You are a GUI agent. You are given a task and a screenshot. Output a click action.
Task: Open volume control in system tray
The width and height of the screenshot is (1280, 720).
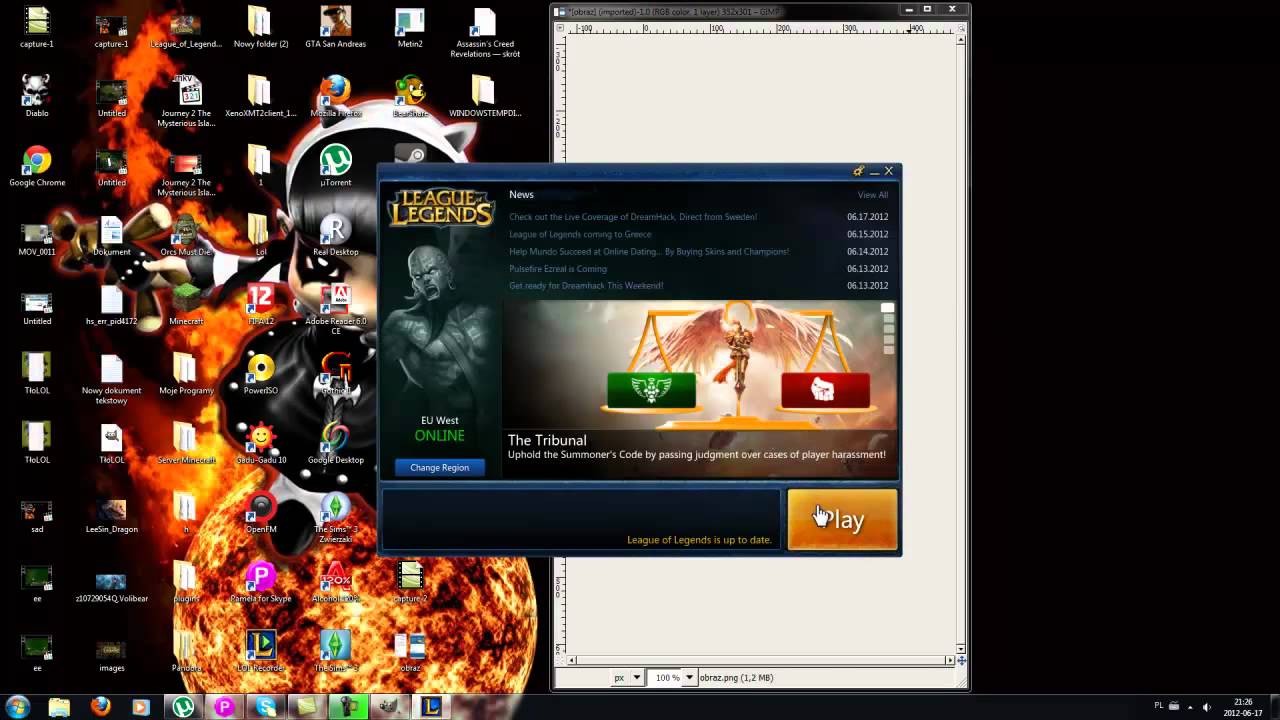click(x=1208, y=707)
